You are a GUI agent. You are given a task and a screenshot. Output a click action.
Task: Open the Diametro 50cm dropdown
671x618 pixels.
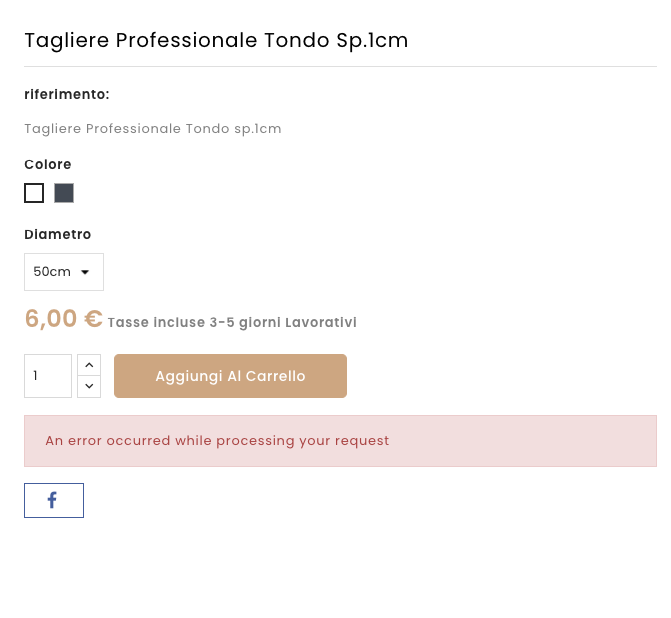(x=63, y=272)
